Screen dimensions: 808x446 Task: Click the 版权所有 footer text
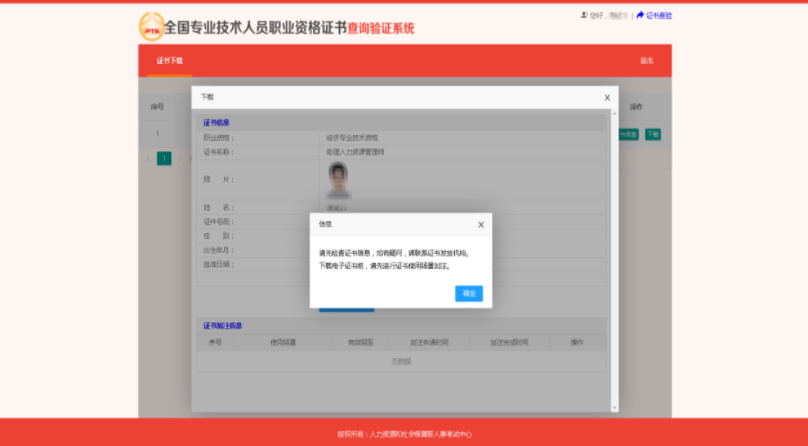coord(404,434)
